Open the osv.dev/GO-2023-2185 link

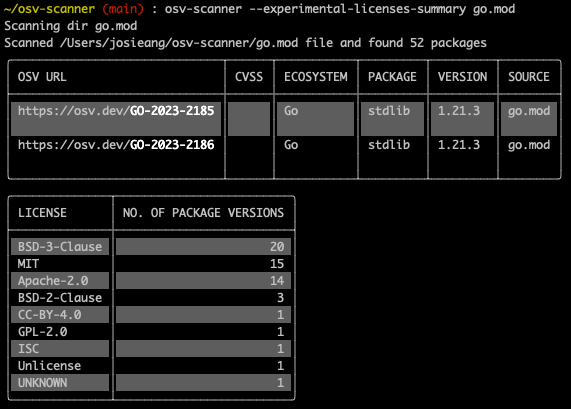tap(116, 111)
